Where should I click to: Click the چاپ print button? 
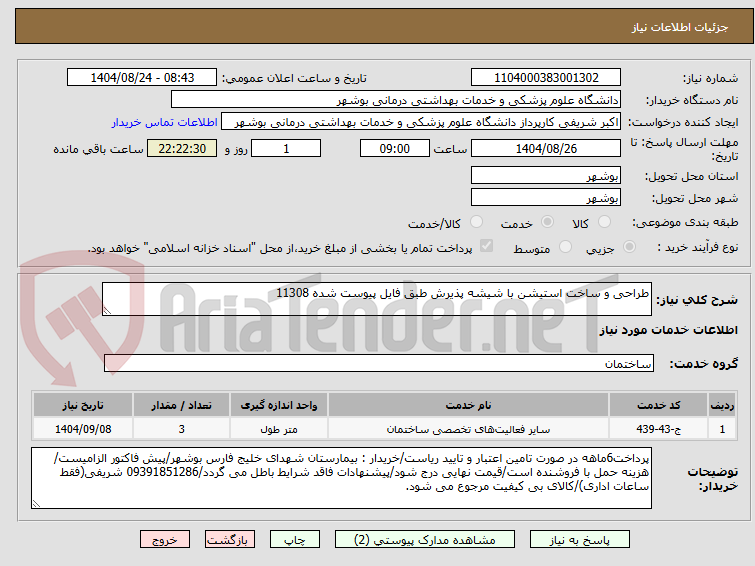click(294, 540)
